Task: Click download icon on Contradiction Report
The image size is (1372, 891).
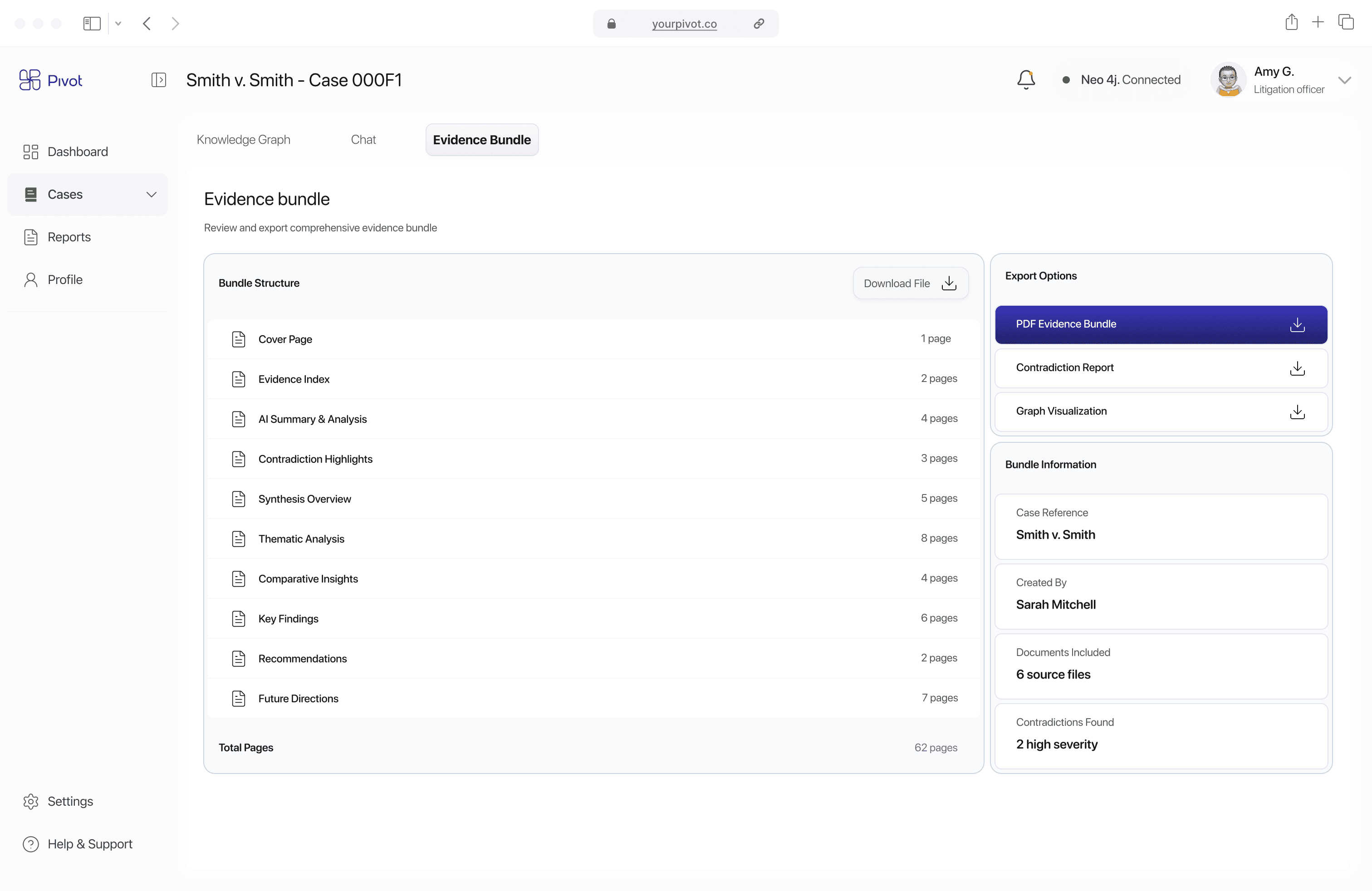Action: coord(1297,367)
